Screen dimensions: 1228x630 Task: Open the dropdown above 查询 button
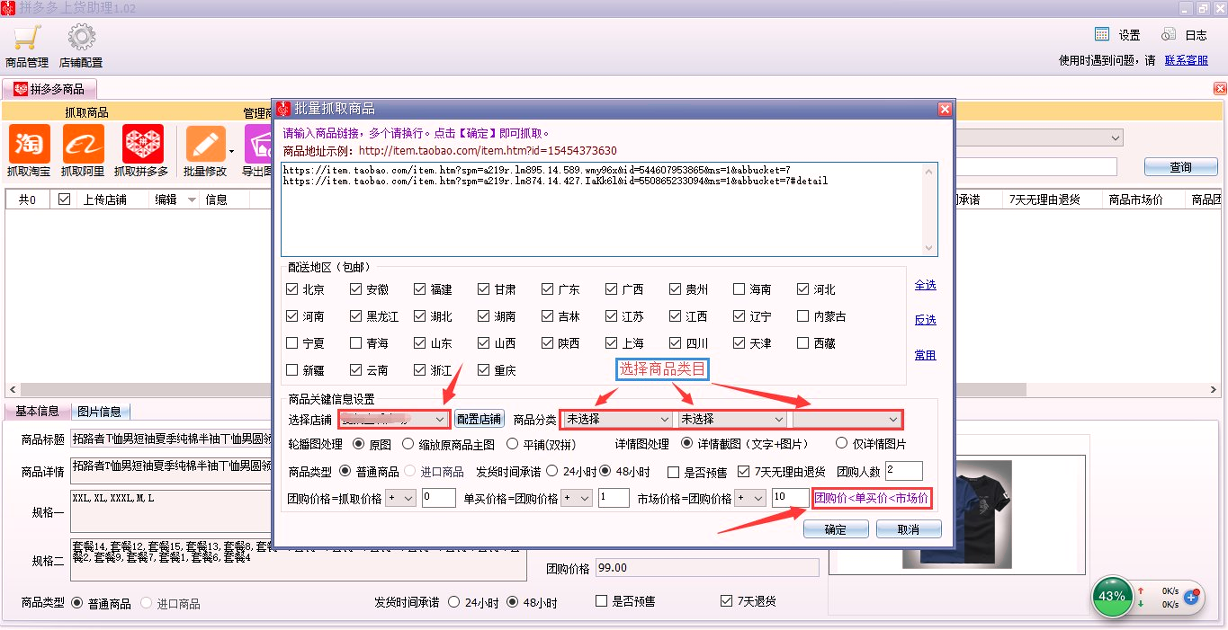coord(1038,137)
